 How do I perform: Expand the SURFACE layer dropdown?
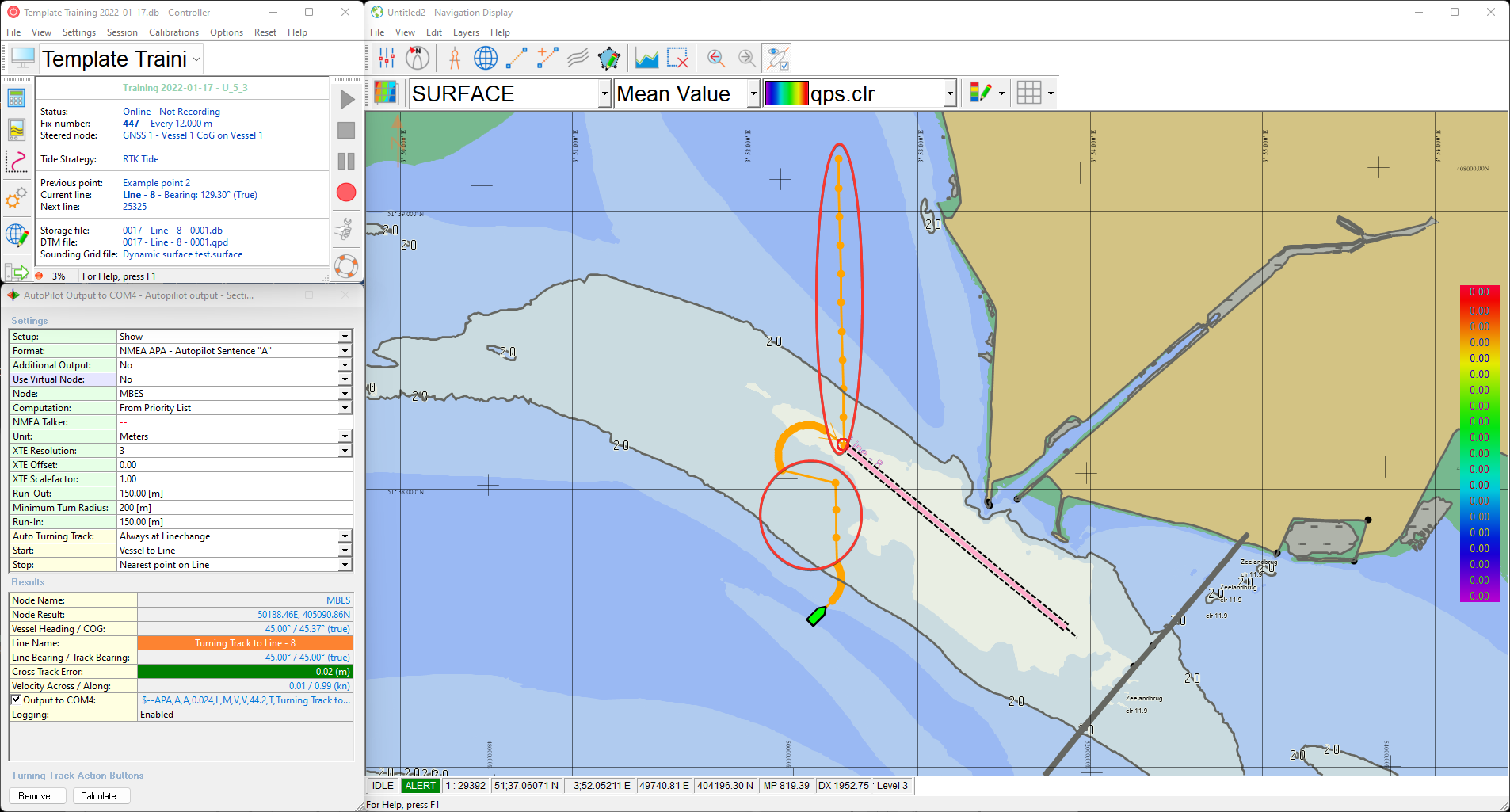[604, 93]
